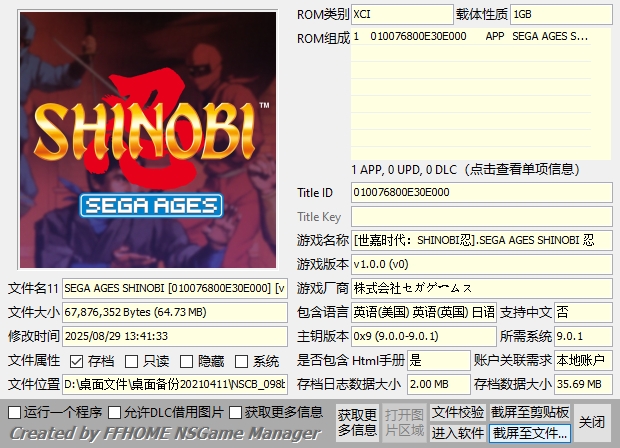Click the 文件位置 file path field
The image size is (620, 448).
click(x=174, y=384)
